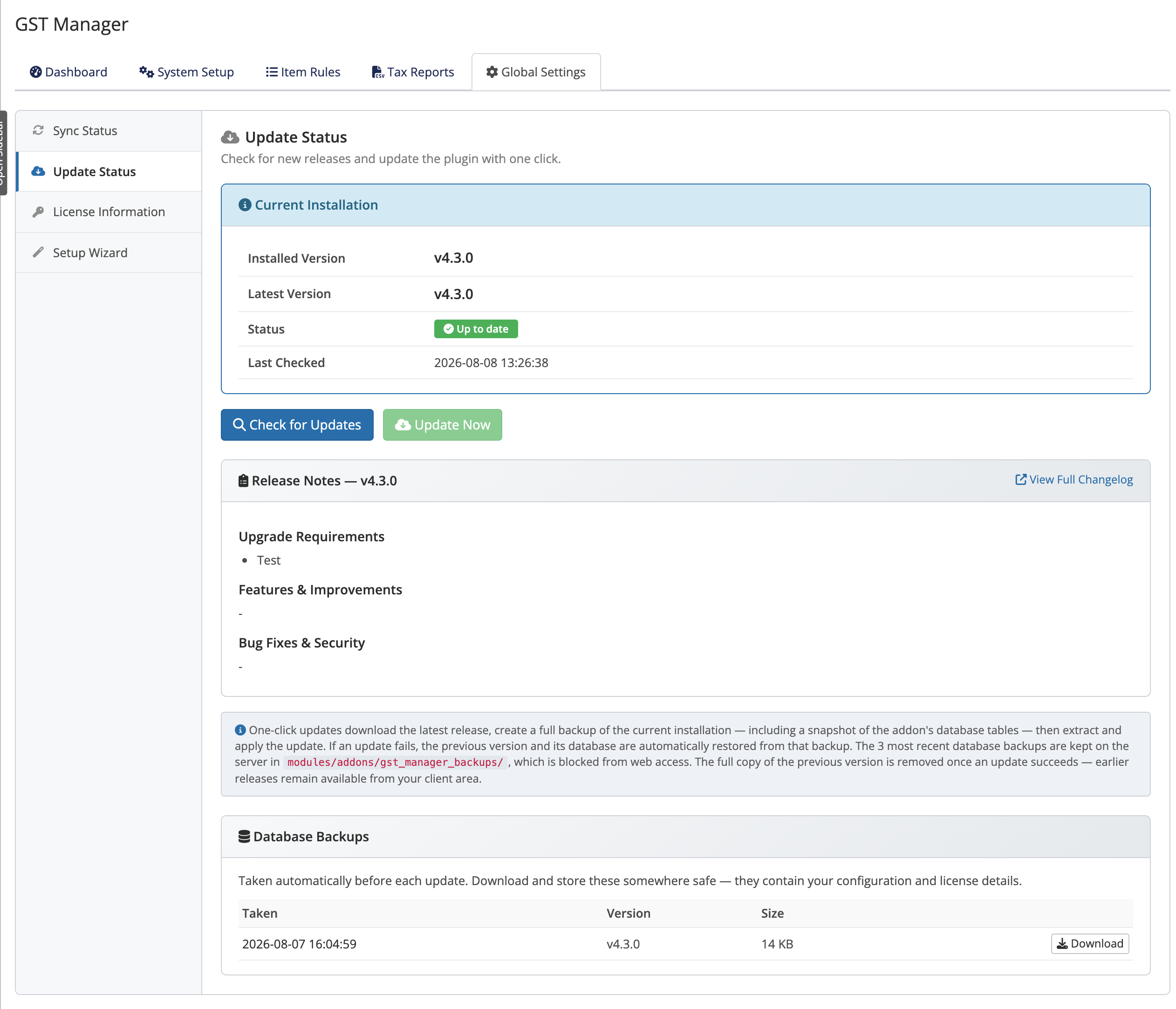Viewport: 1176px width, 1009px height.
Task: Click the Database Backups database icon
Action: pos(244,837)
